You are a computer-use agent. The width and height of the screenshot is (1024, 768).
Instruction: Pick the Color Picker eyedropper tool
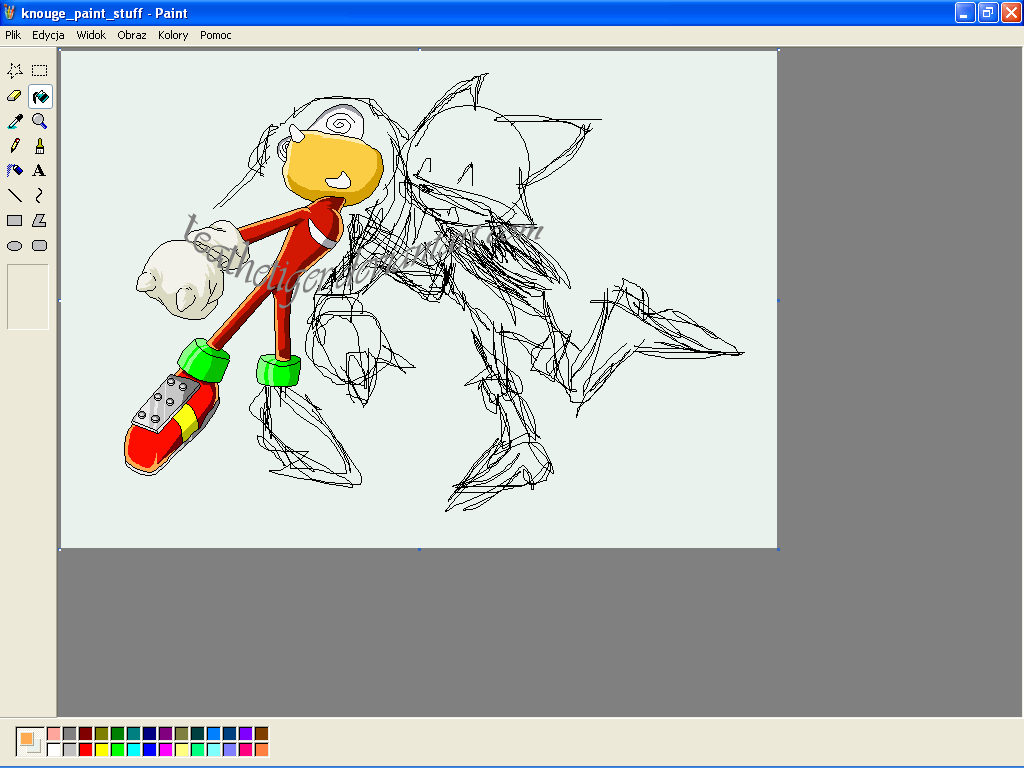pyautogui.click(x=14, y=121)
